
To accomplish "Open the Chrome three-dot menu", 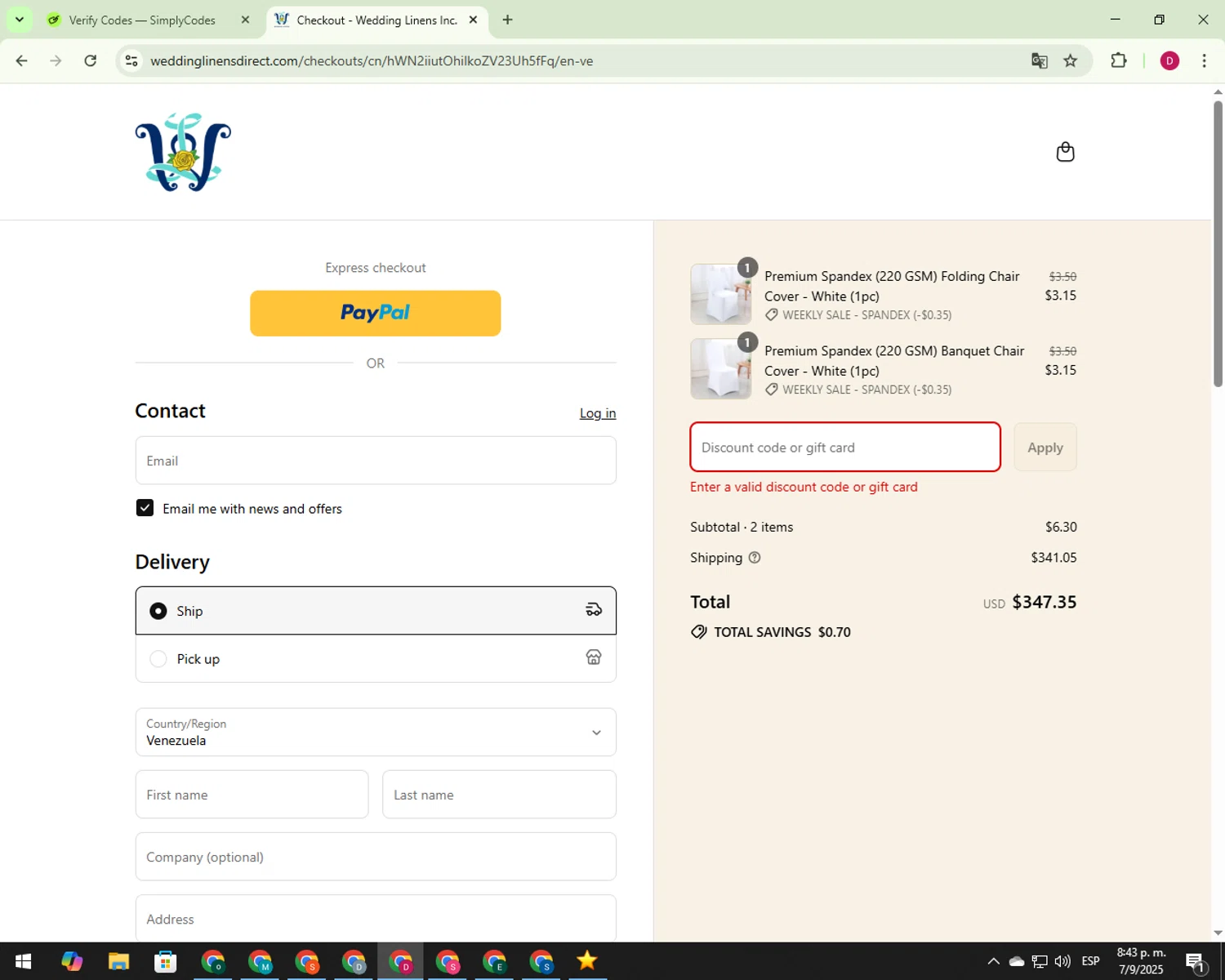I will tap(1204, 61).
